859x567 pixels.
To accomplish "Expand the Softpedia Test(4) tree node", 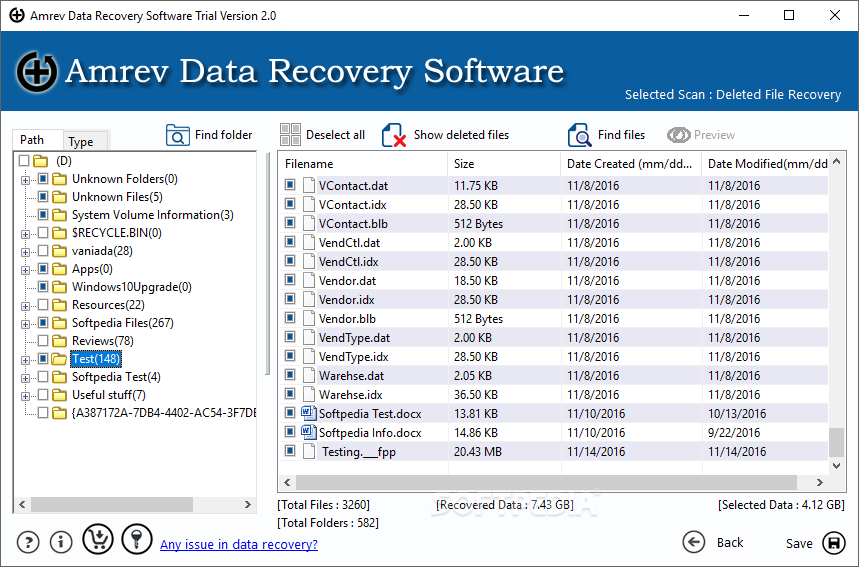I will 25,378.
